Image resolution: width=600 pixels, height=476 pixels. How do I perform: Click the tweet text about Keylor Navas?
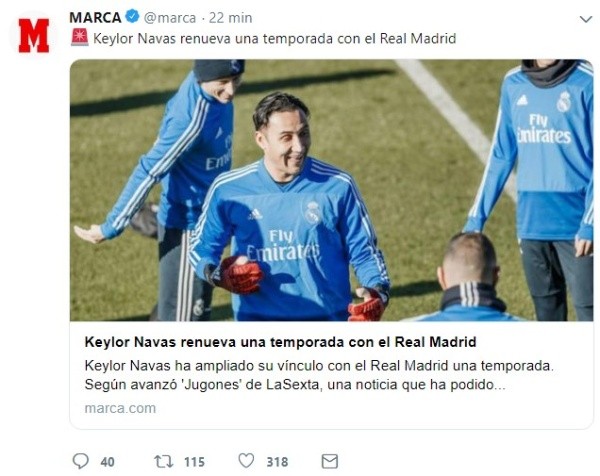pos(274,39)
